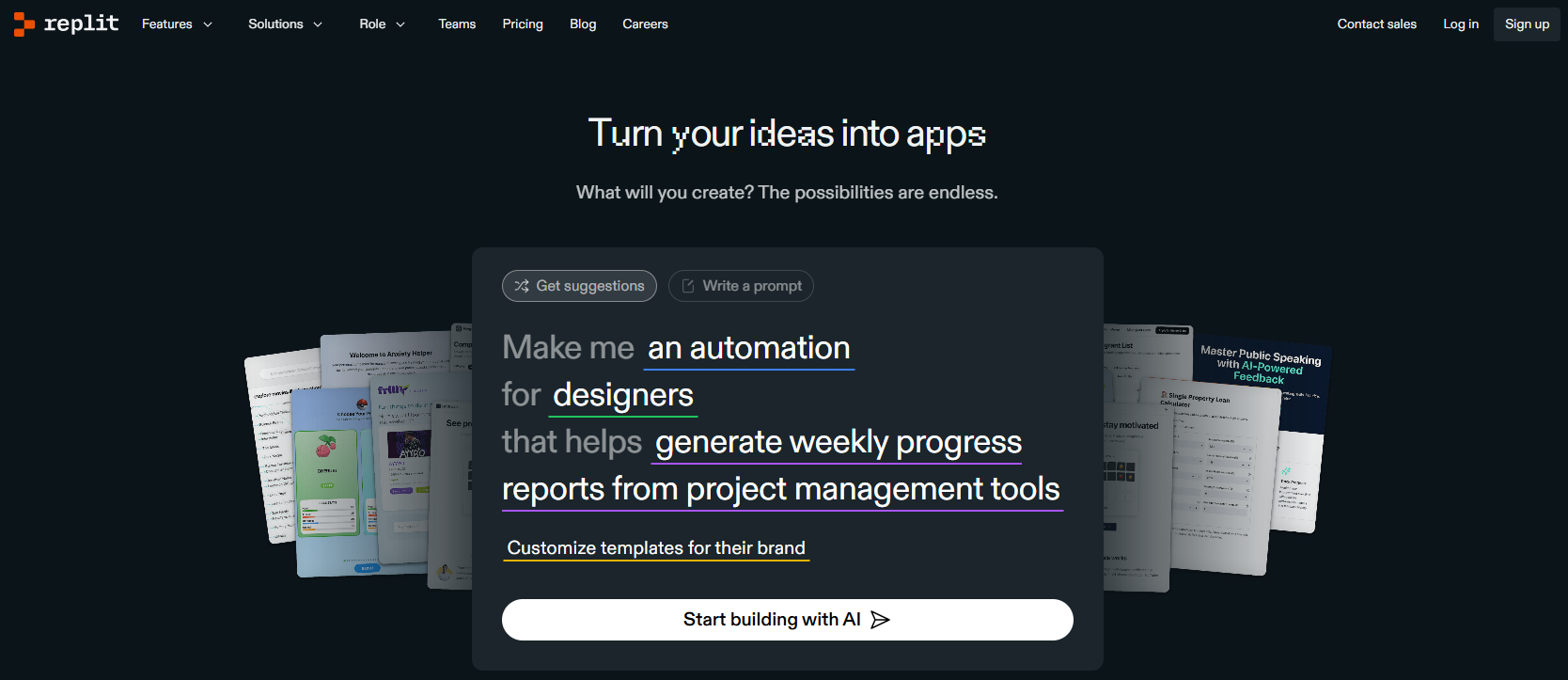The image size is (1568, 680).
Task: Select the Get suggestions mode
Action: point(579,286)
